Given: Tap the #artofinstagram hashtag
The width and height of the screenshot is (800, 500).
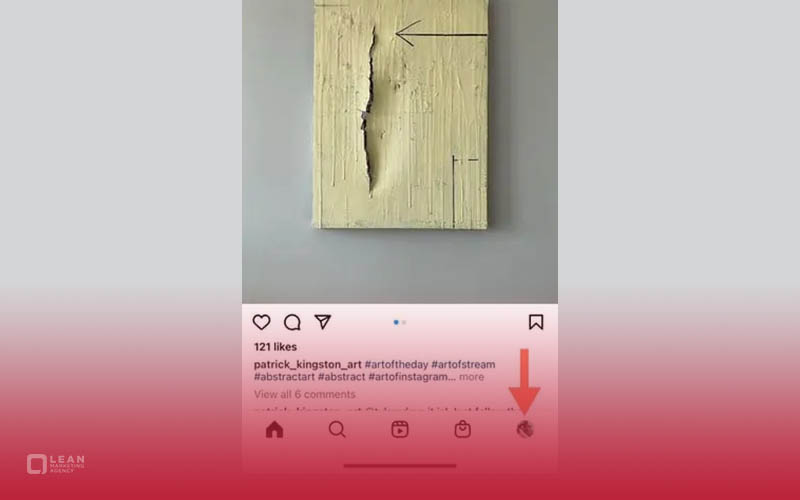Looking at the screenshot, I should click(x=411, y=377).
